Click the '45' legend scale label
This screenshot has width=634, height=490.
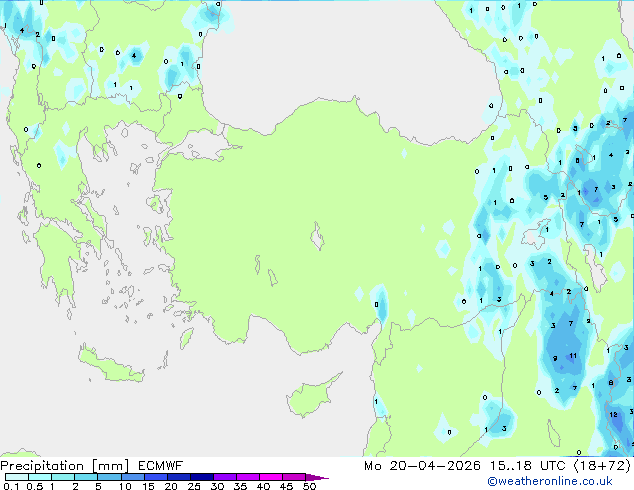pyautogui.click(x=286, y=486)
